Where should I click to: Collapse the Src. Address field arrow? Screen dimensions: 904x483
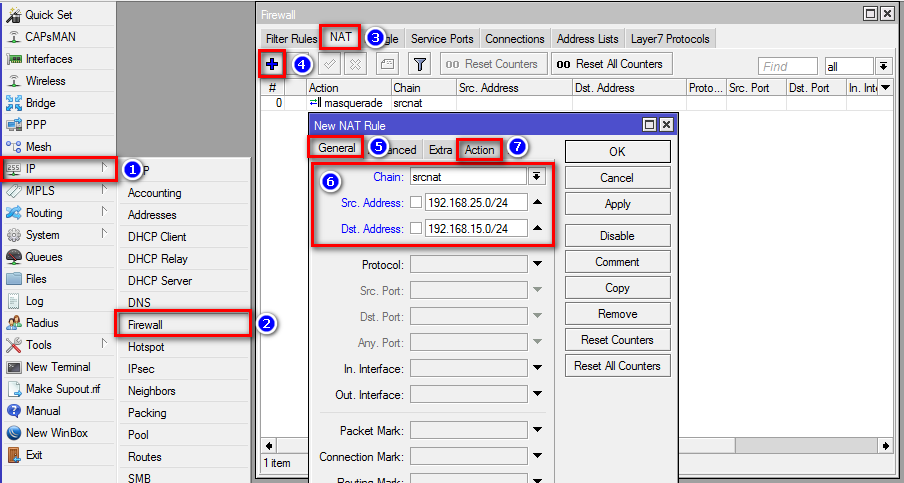click(537, 202)
